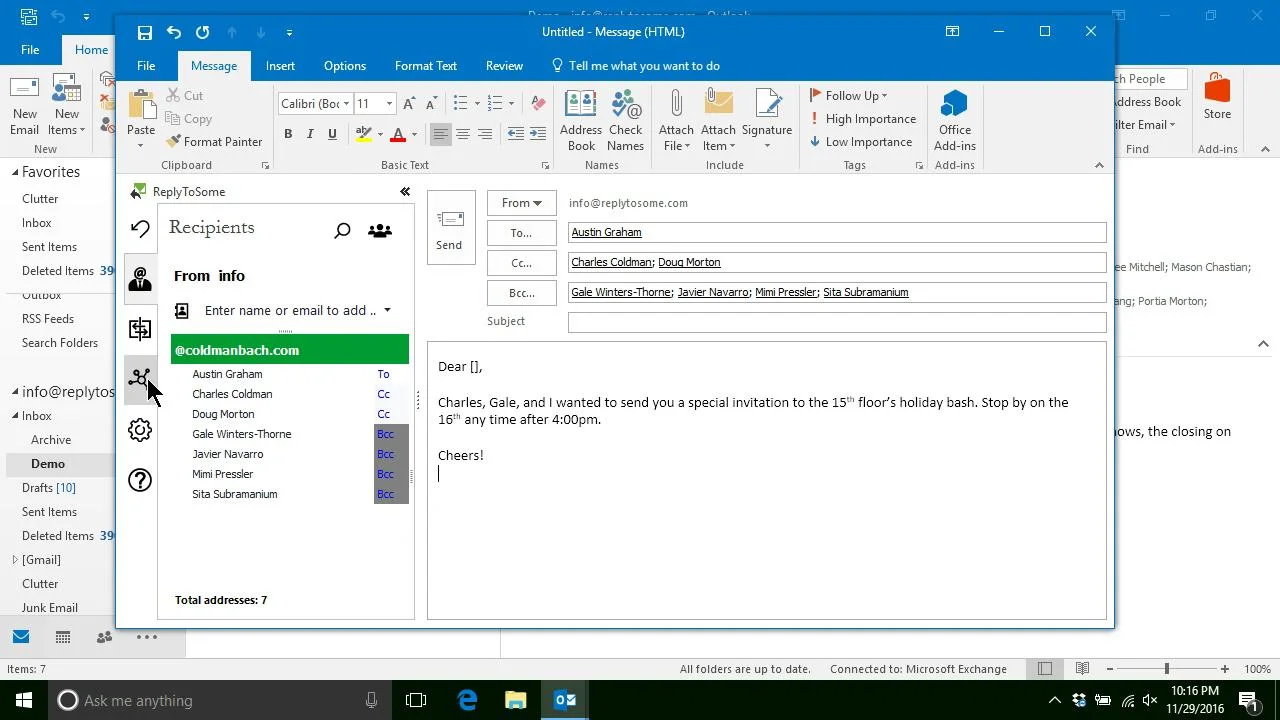Viewport: 1280px width, 720px height.
Task: Open the bullets list dropdown arrow
Action: pos(477,104)
